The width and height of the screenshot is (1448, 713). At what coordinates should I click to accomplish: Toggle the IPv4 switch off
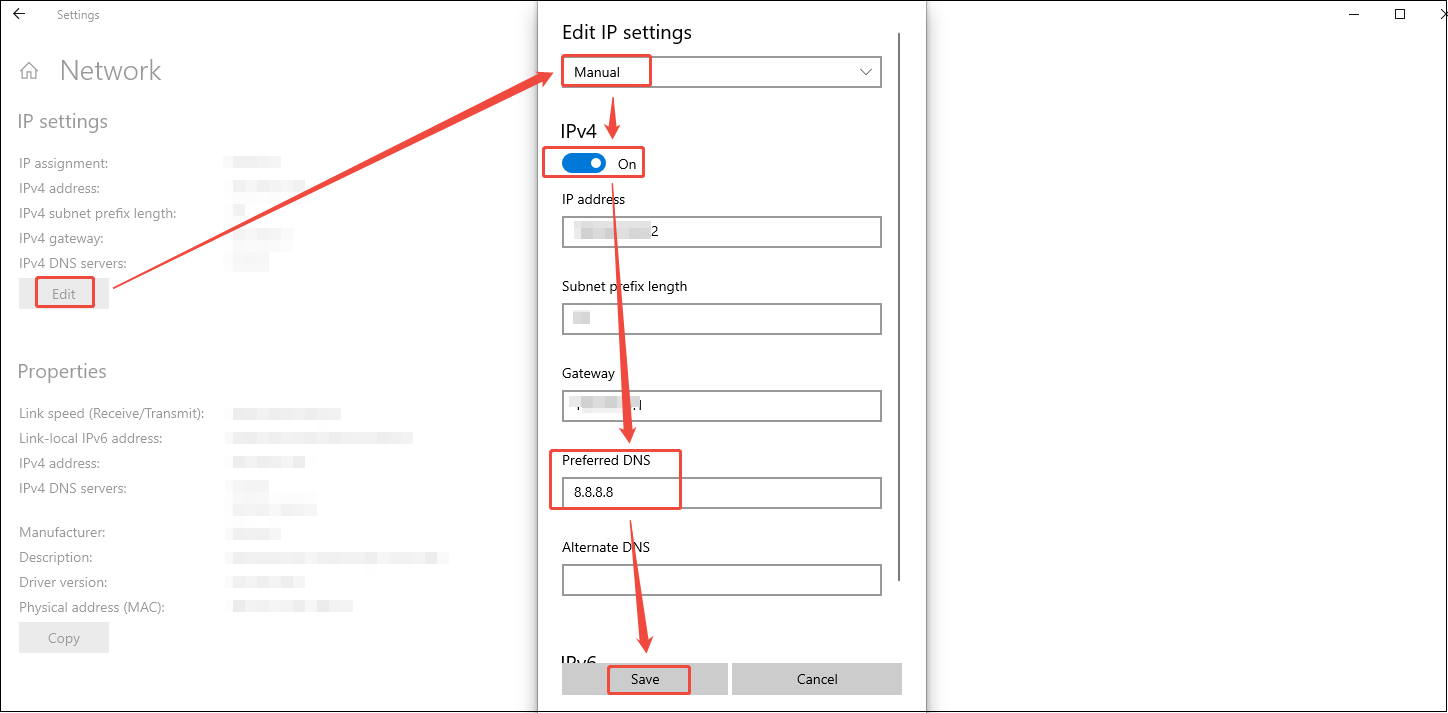(581, 162)
